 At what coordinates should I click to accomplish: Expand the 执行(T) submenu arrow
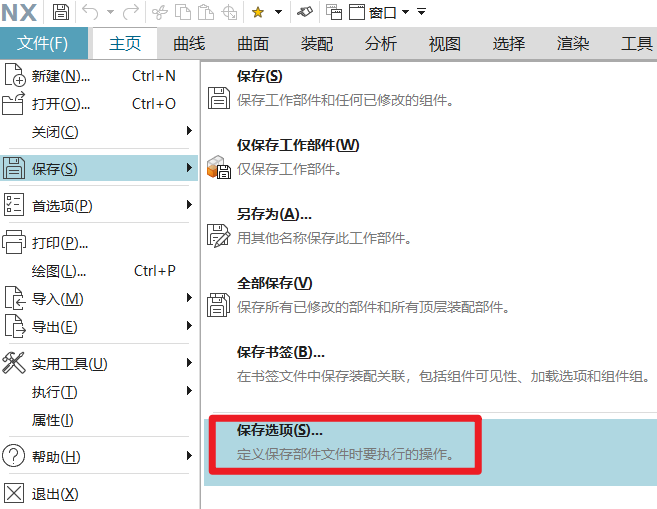189,391
